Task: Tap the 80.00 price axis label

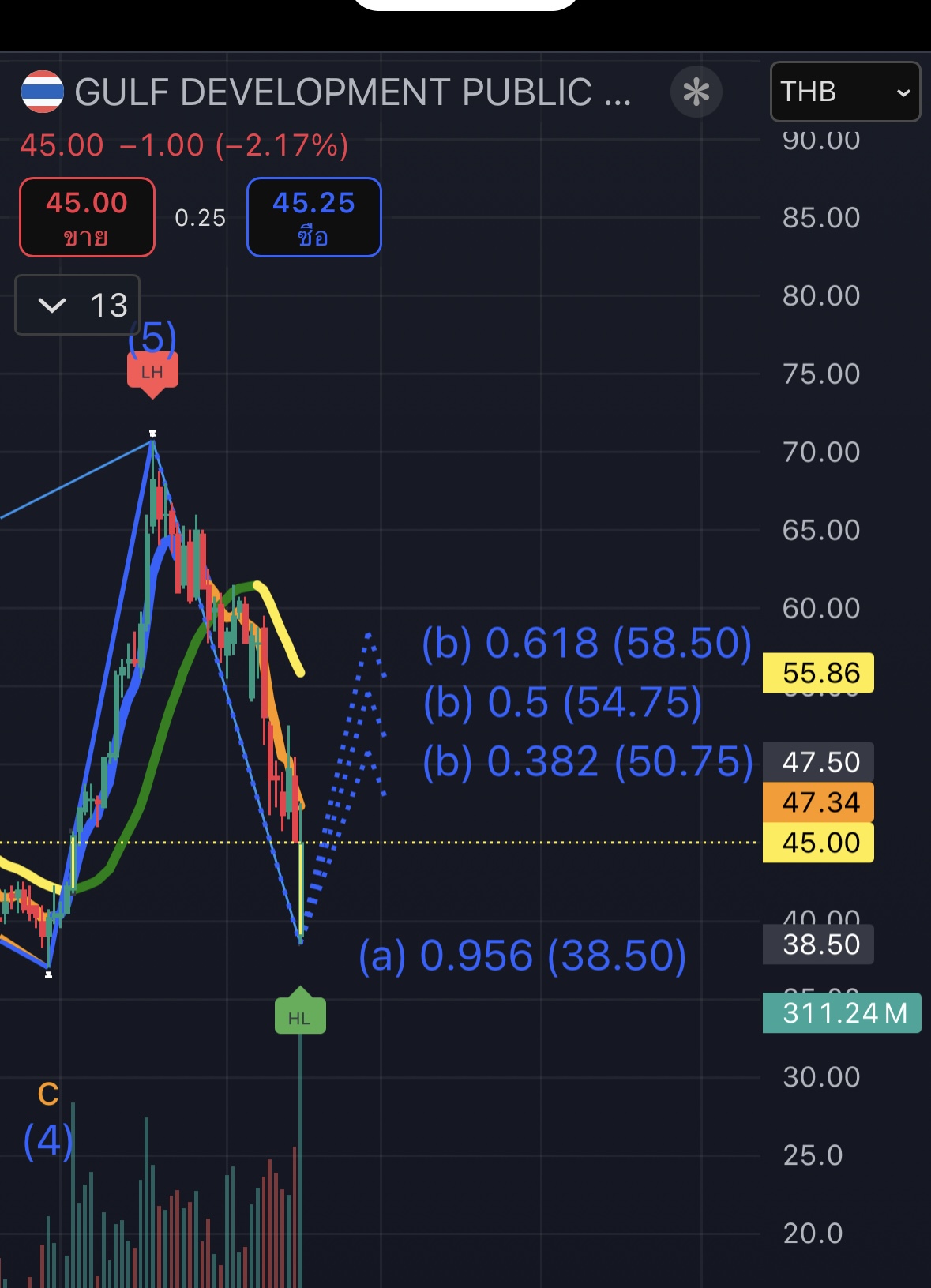Action: (x=821, y=296)
